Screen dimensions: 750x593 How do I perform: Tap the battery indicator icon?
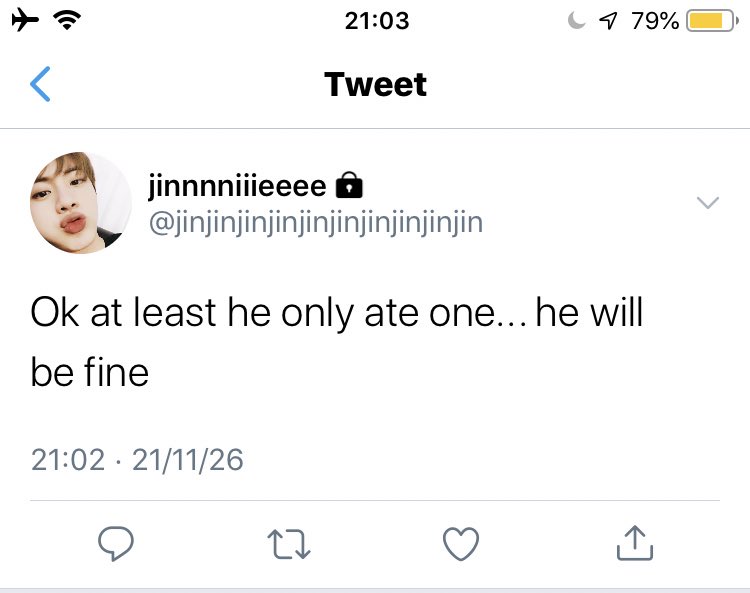(712, 20)
